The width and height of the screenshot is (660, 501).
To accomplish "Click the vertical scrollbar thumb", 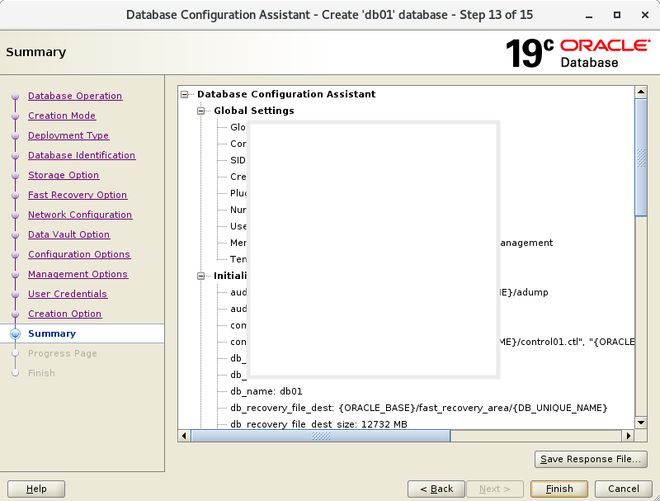I will click(641, 157).
